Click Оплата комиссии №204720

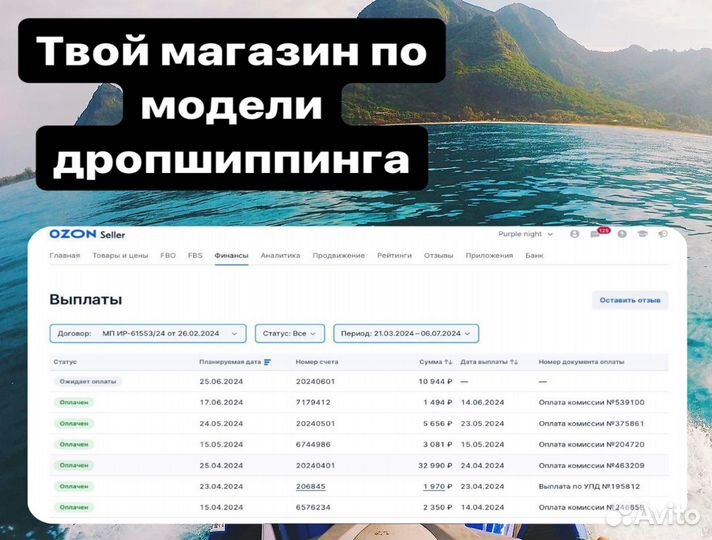[592, 444]
